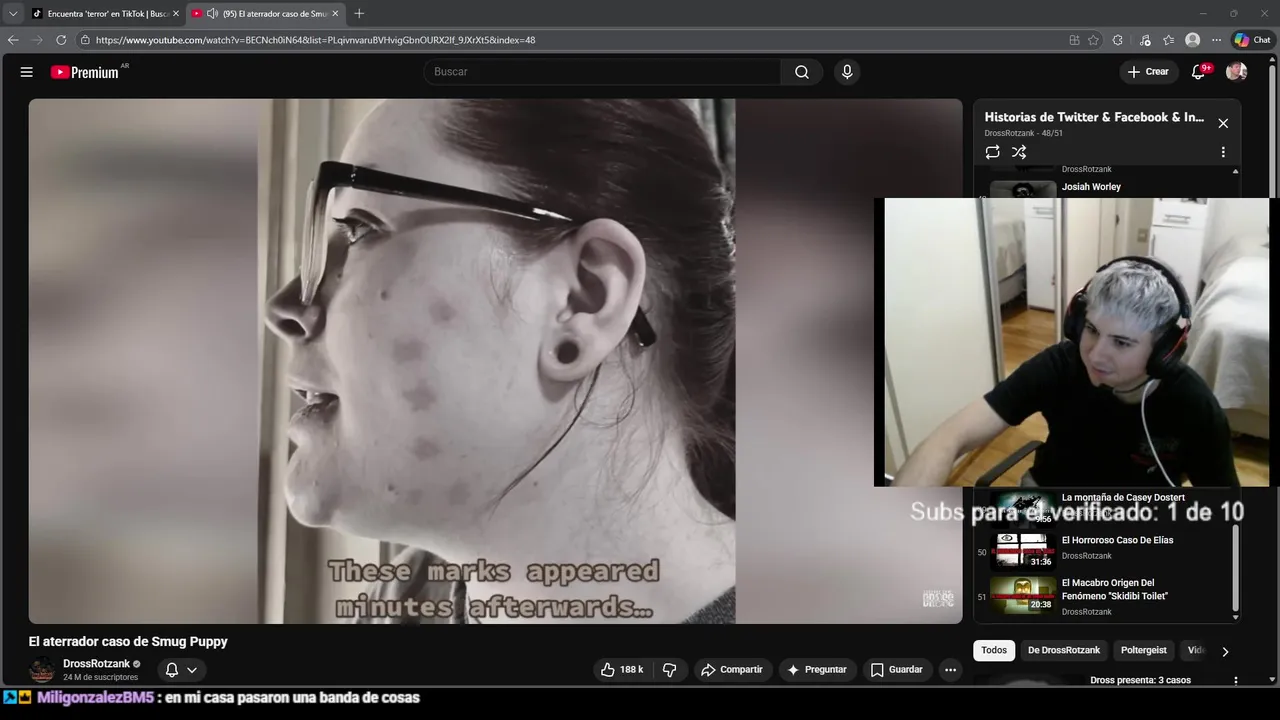
Task: Open the notifications bell with 9+ badge
Action: 1199,72
